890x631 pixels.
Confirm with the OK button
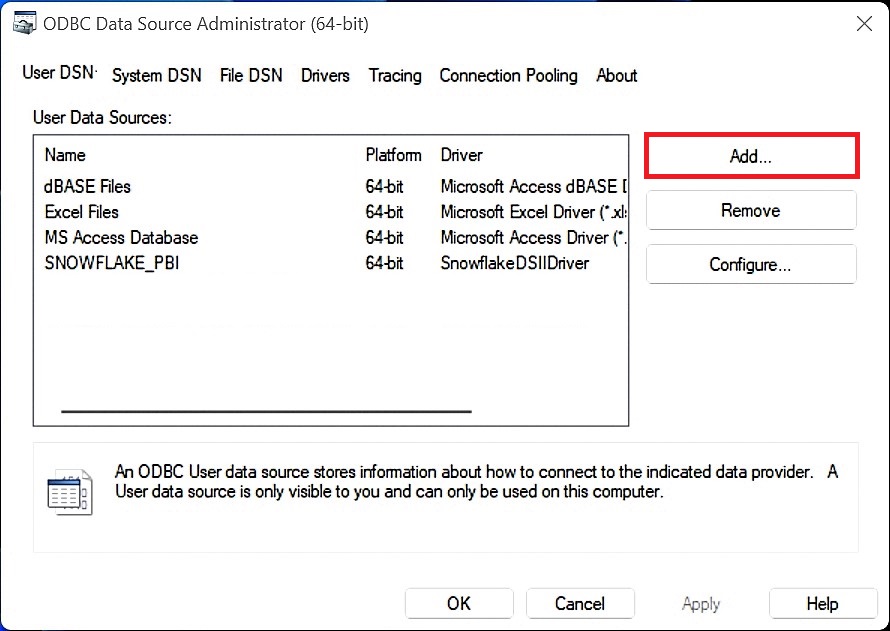(459, 603)
